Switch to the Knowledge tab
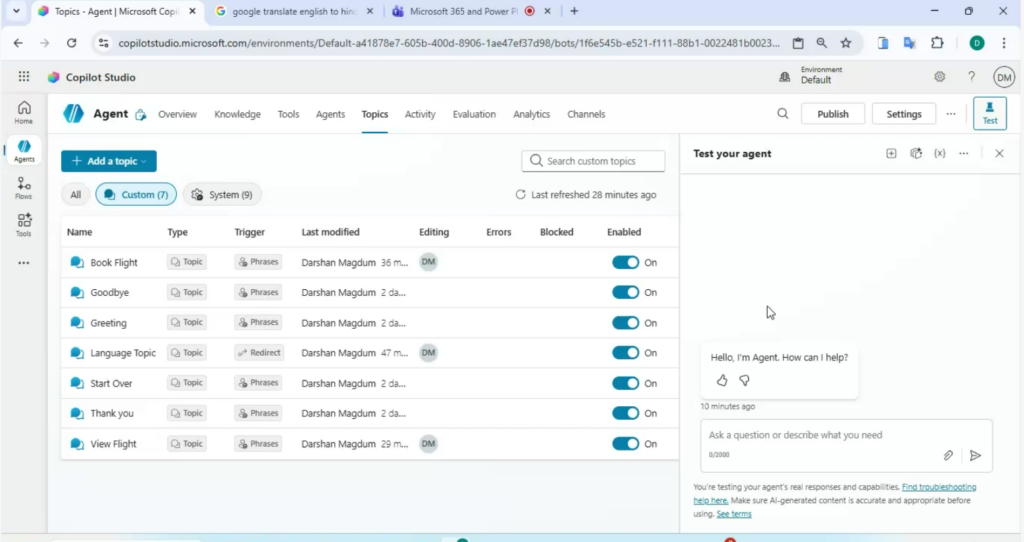Screen dimensions: 1024x542 point(237,114)
